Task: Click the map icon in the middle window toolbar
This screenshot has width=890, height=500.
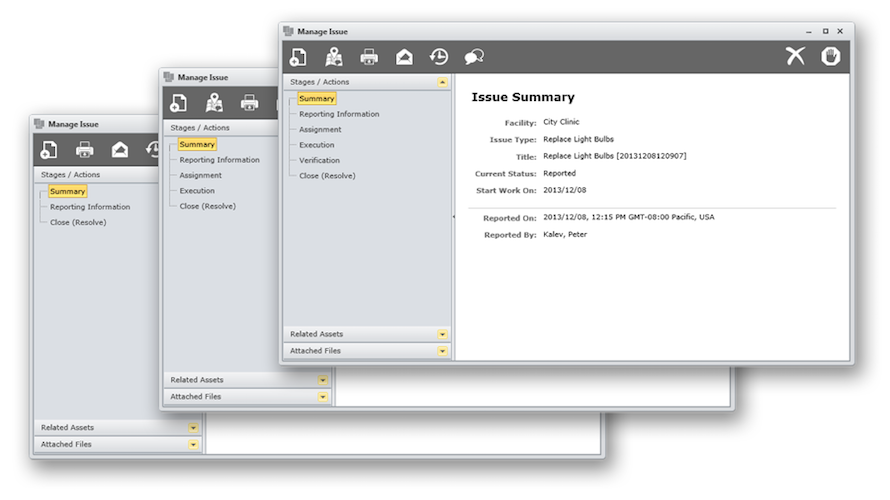Action: (214, 103)
